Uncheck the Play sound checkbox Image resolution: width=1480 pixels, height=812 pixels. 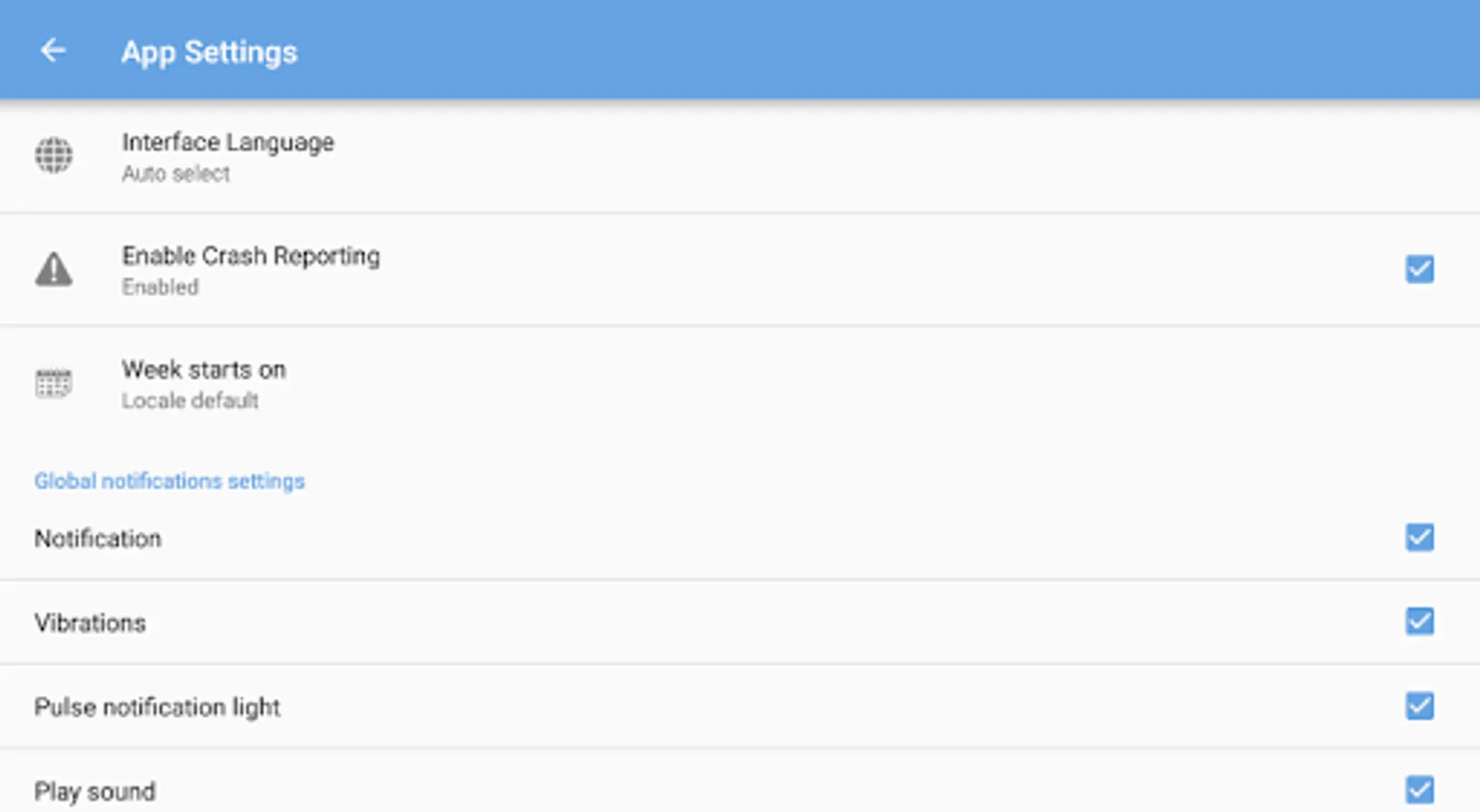1420,789
